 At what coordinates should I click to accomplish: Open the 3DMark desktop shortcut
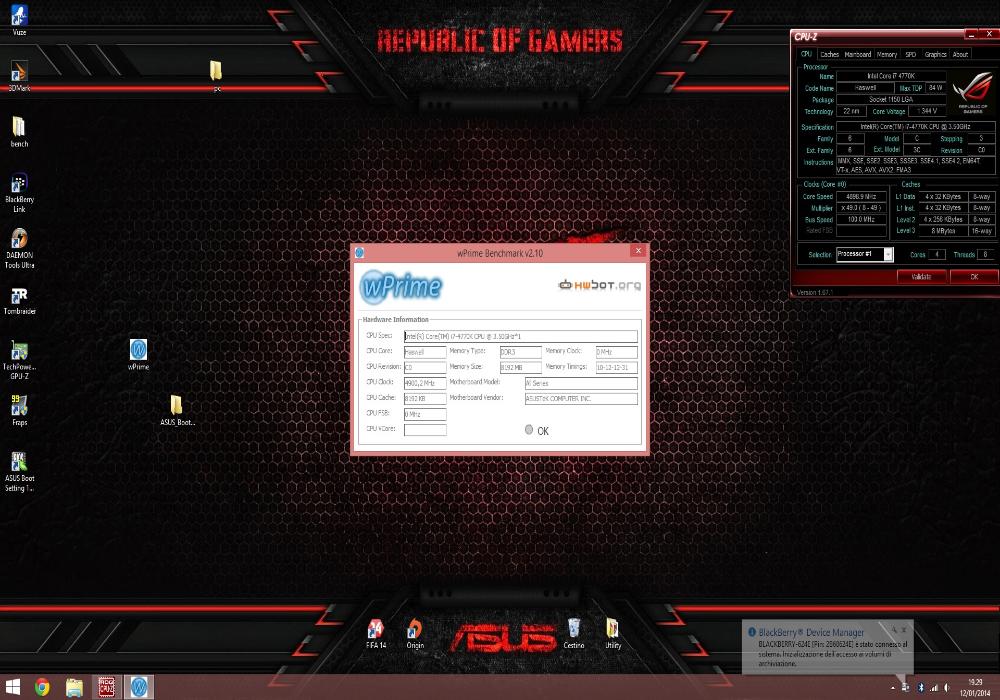19,75
